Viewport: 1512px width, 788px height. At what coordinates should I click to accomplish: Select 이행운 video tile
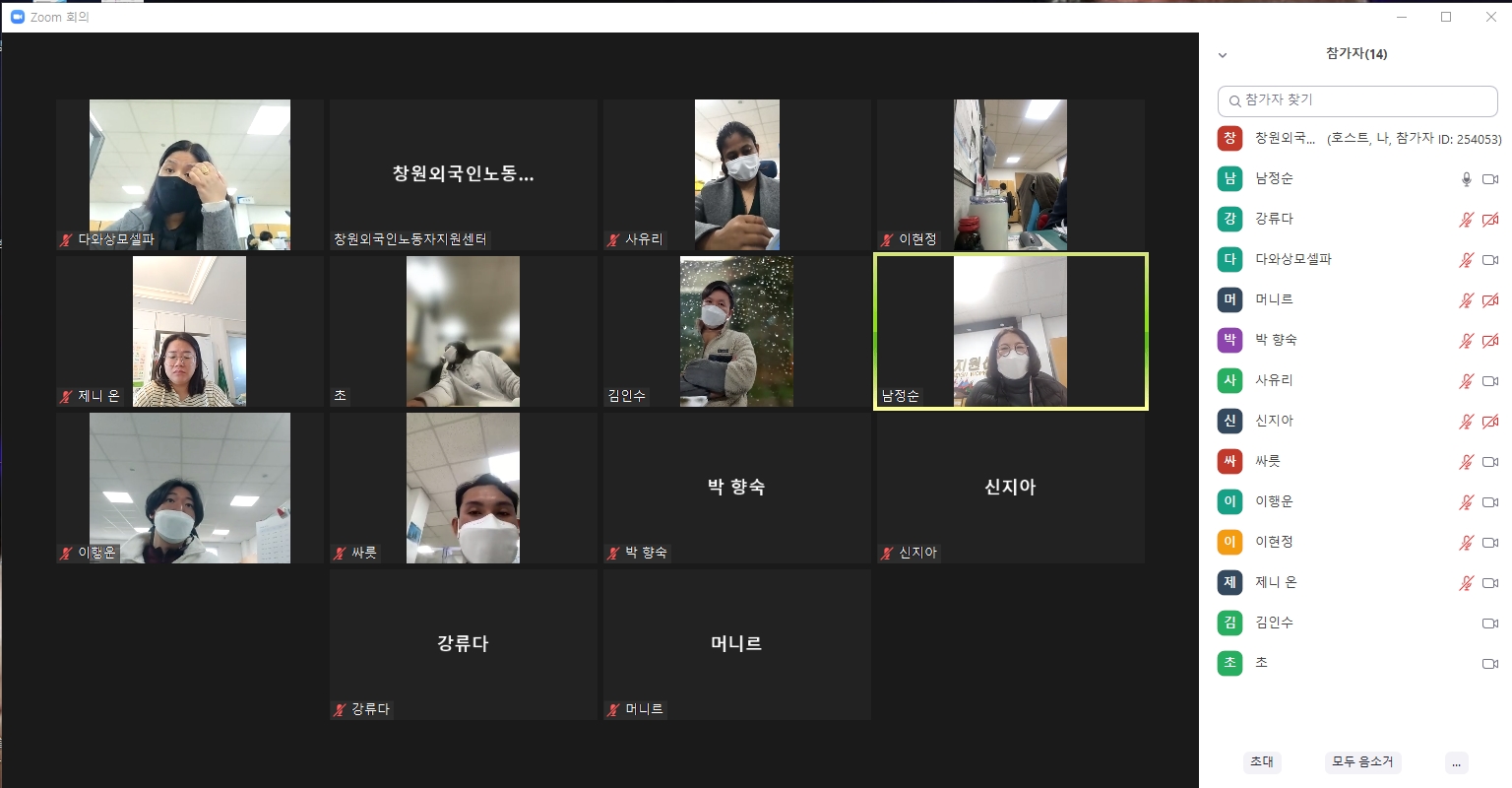pos(190,488)
